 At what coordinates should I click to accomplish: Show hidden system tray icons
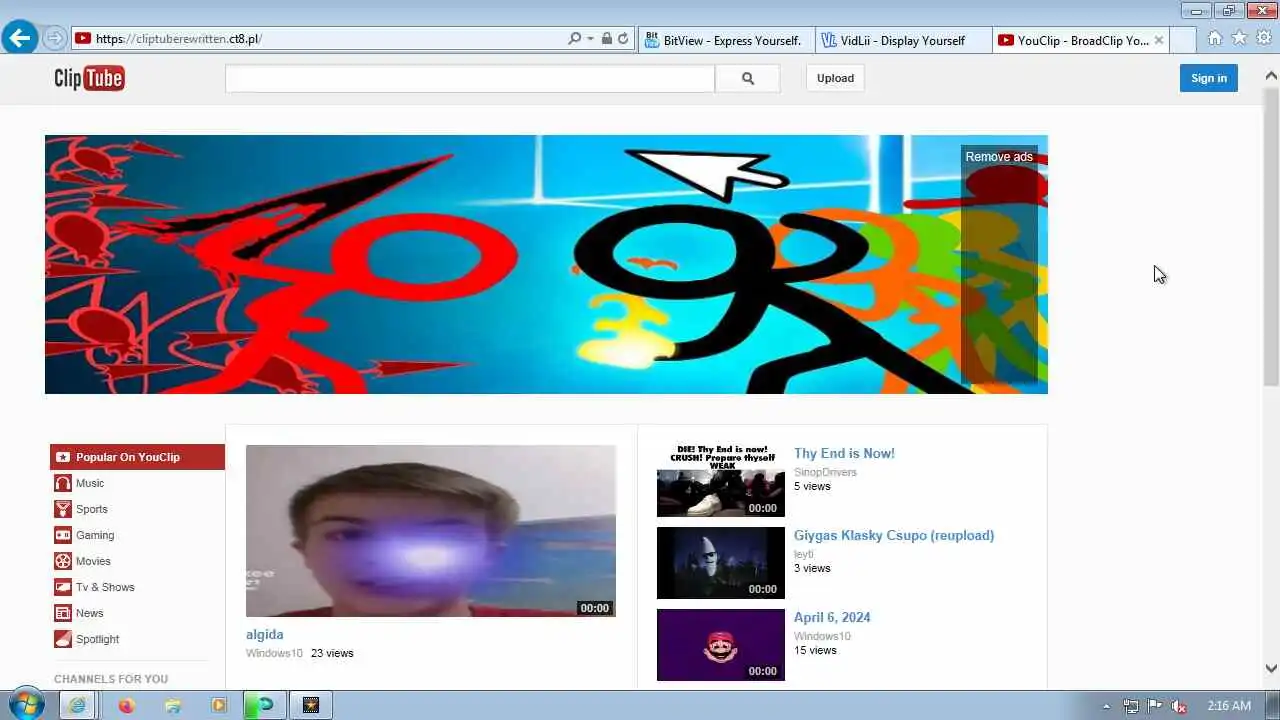[1106, 706]
